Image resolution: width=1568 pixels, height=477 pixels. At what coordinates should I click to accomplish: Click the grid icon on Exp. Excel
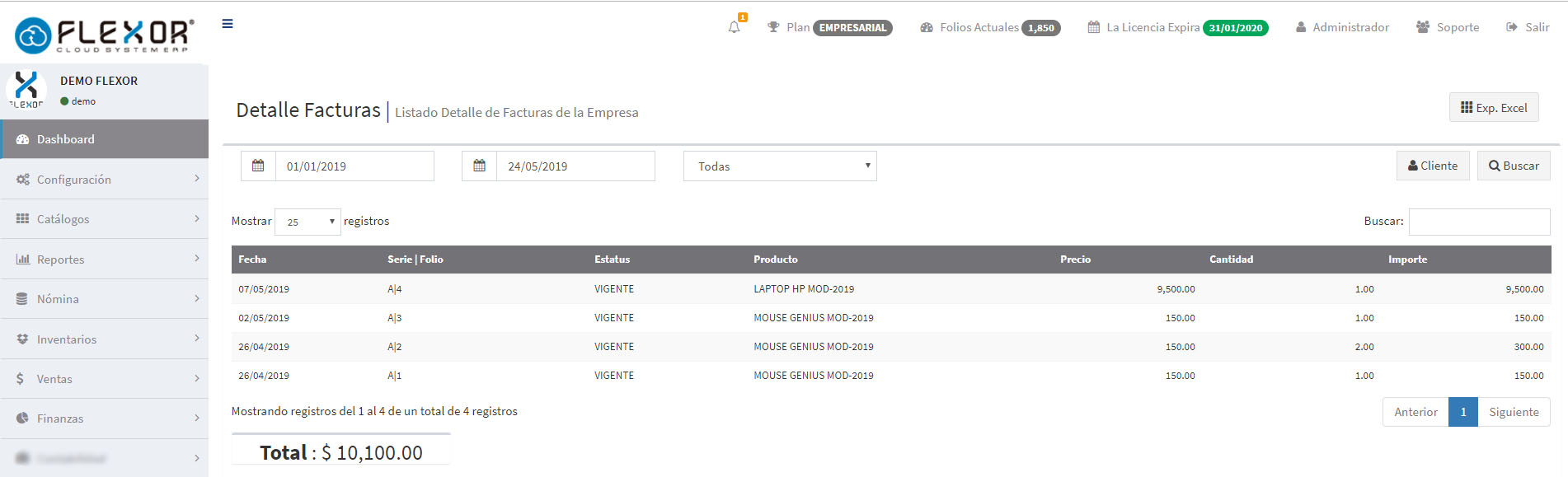[x=1467, y=108]
